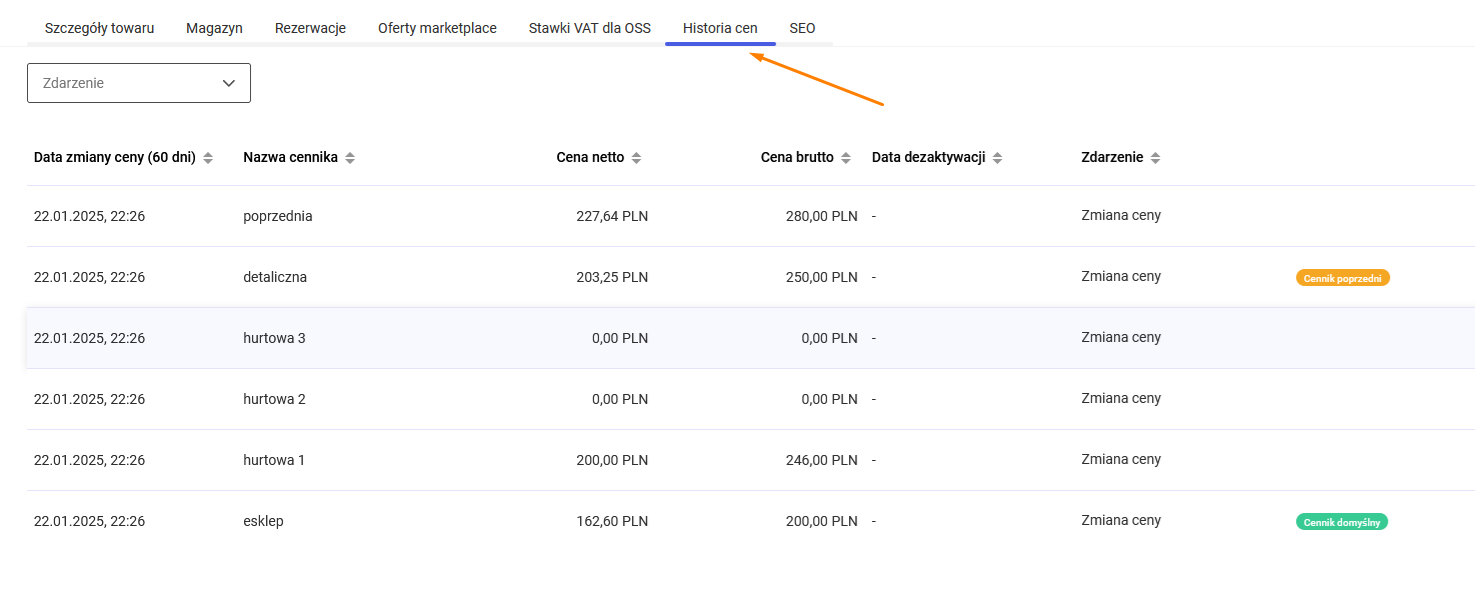
Task: Select the gross price "250,00 PLN"
Action: click(x=820, y=277)
